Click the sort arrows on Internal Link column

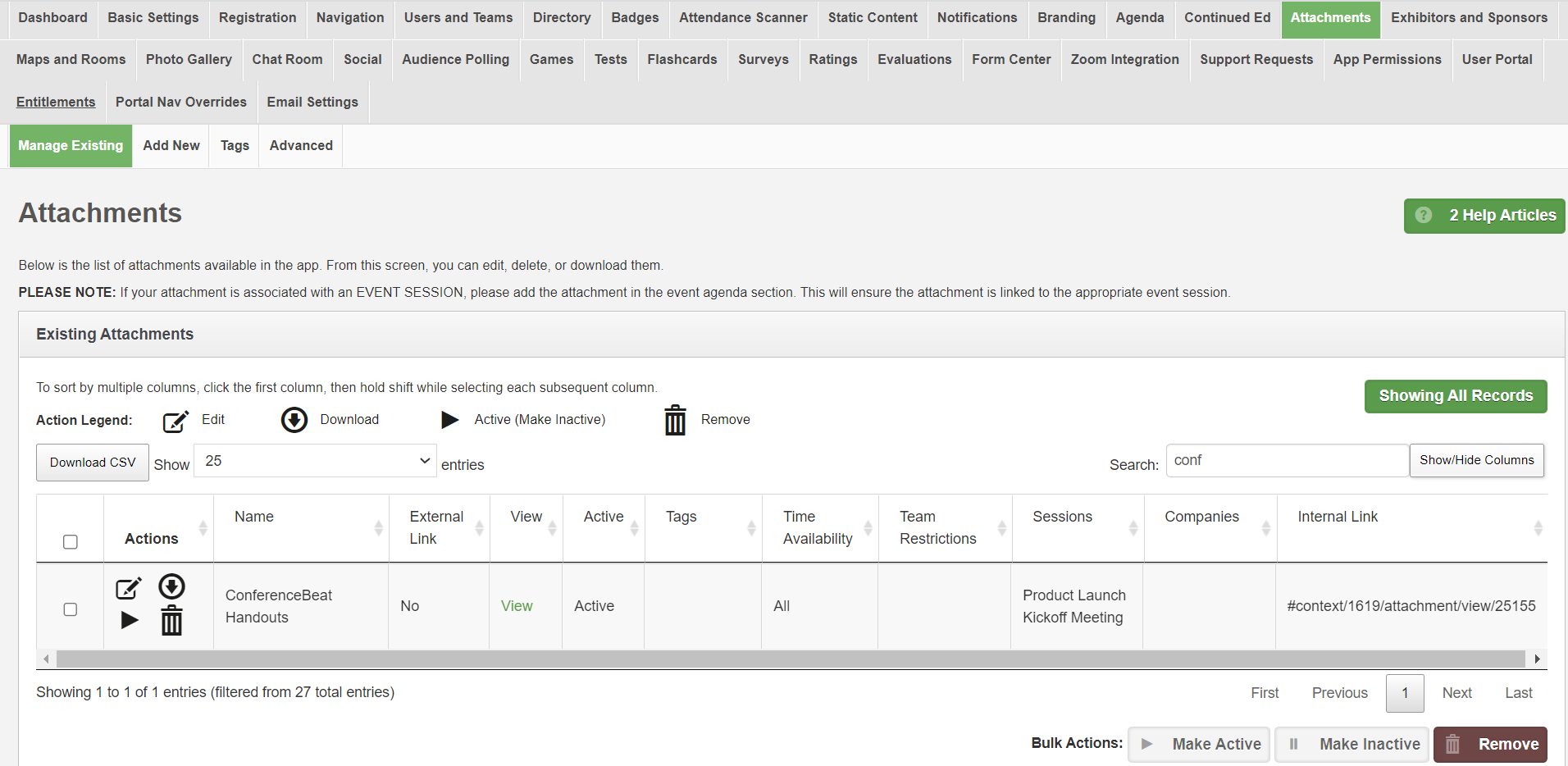click(1538, 528)
